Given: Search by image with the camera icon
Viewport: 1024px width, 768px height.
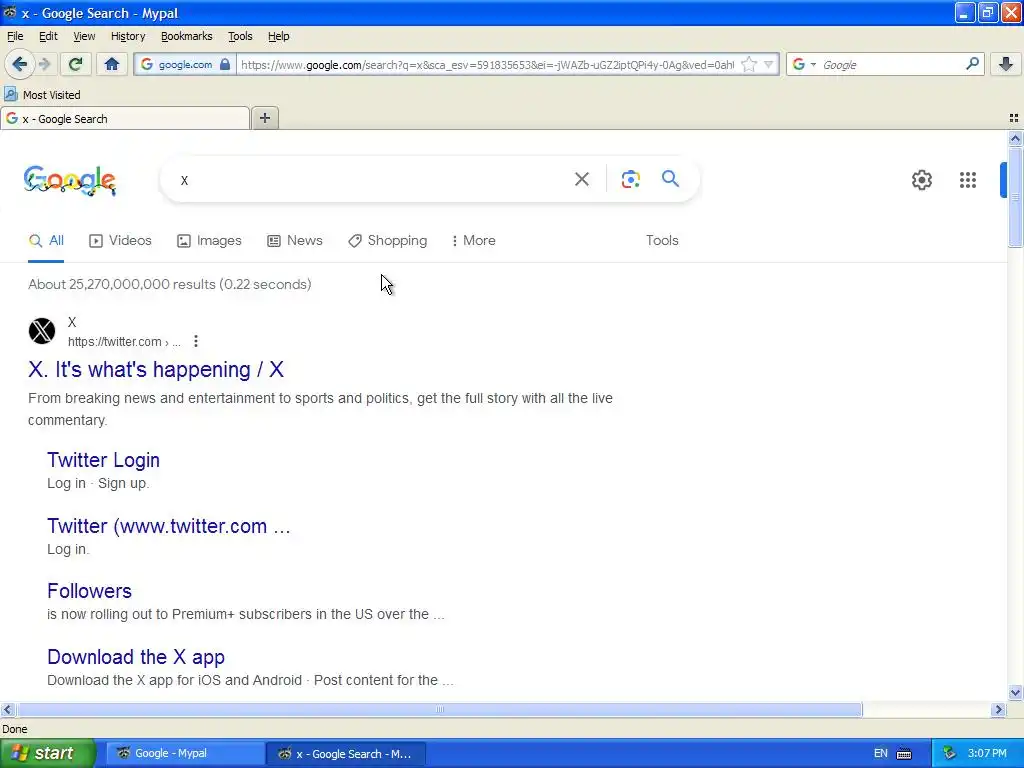Looking at the screenshot, I should click(630, 179).
